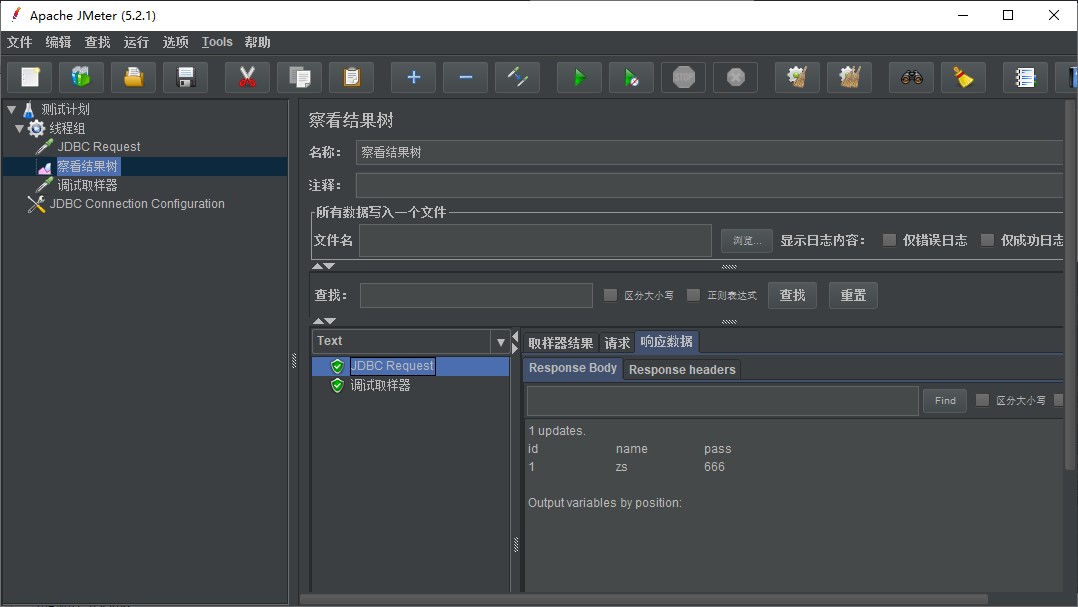The width and height of the screenshot is (1078, 607).
Task: Enable 仅成功日志 checkbox
Action: [987, 240]
